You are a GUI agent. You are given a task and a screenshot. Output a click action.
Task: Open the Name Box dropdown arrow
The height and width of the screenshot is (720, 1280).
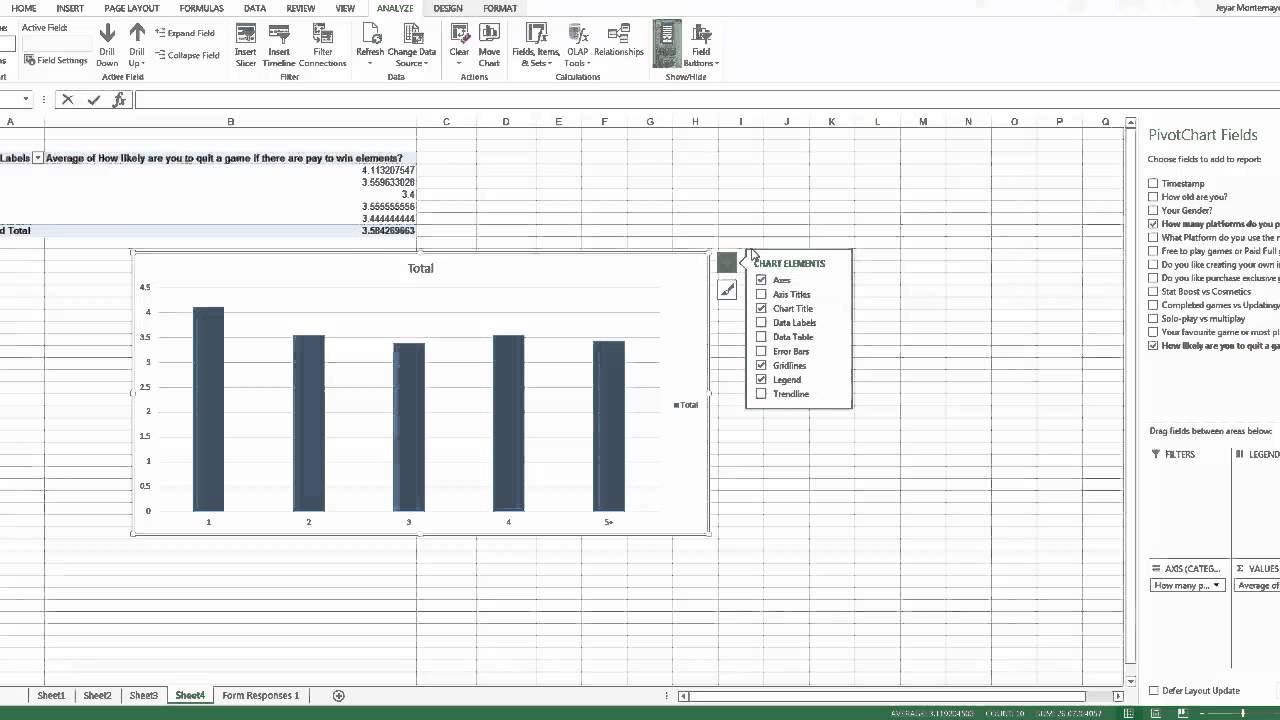[26, 99]
